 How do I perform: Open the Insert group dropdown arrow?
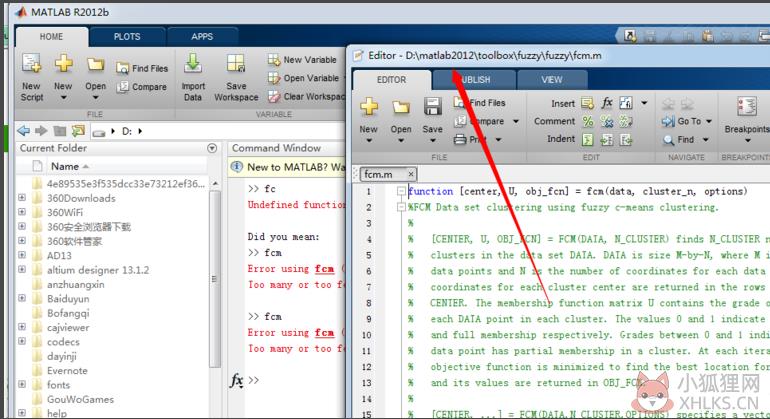644,103
